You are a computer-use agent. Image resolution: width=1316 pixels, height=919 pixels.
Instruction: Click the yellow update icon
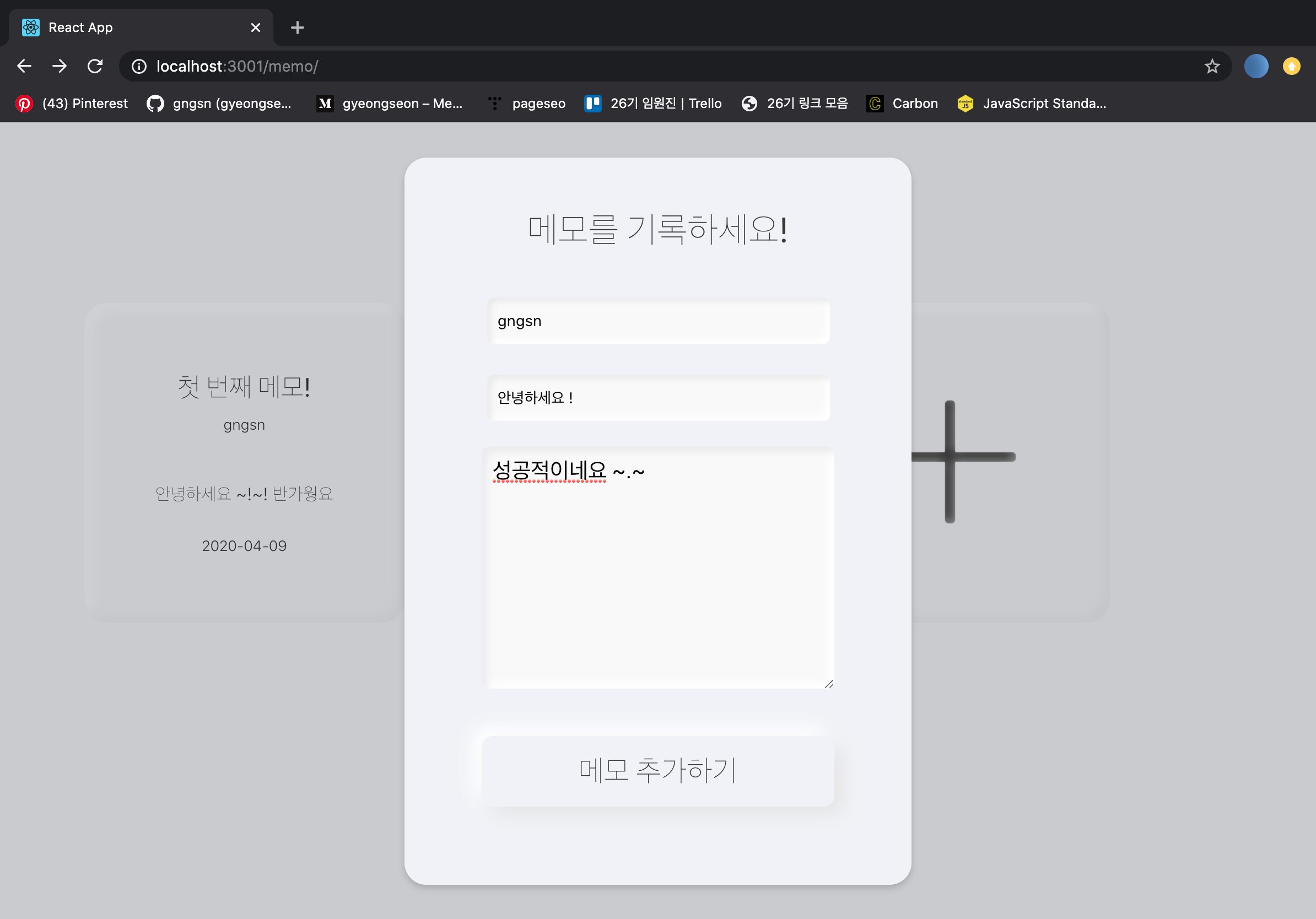click(x=1291, y=67)
